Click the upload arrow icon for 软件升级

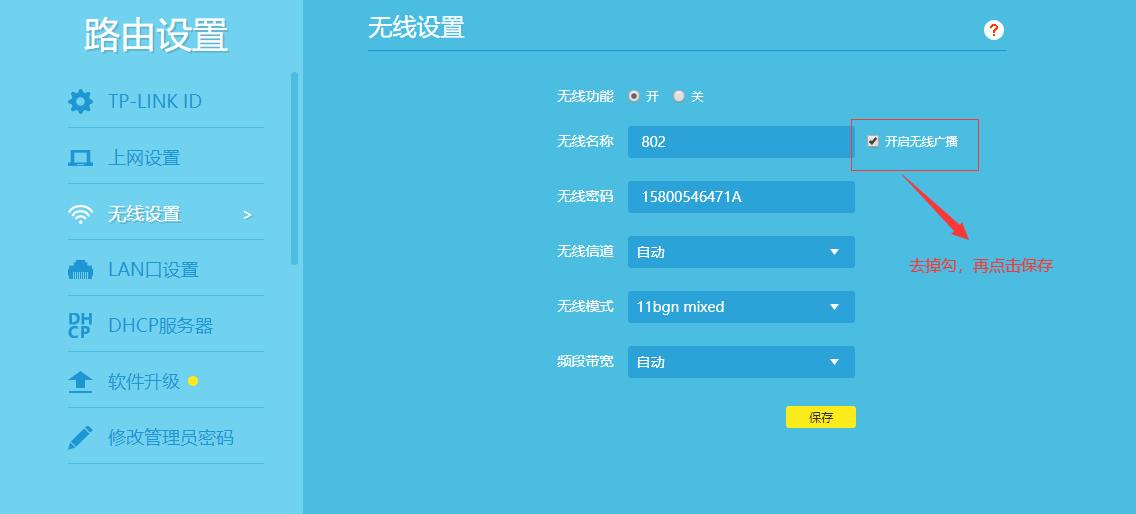(x=80, y=381)
